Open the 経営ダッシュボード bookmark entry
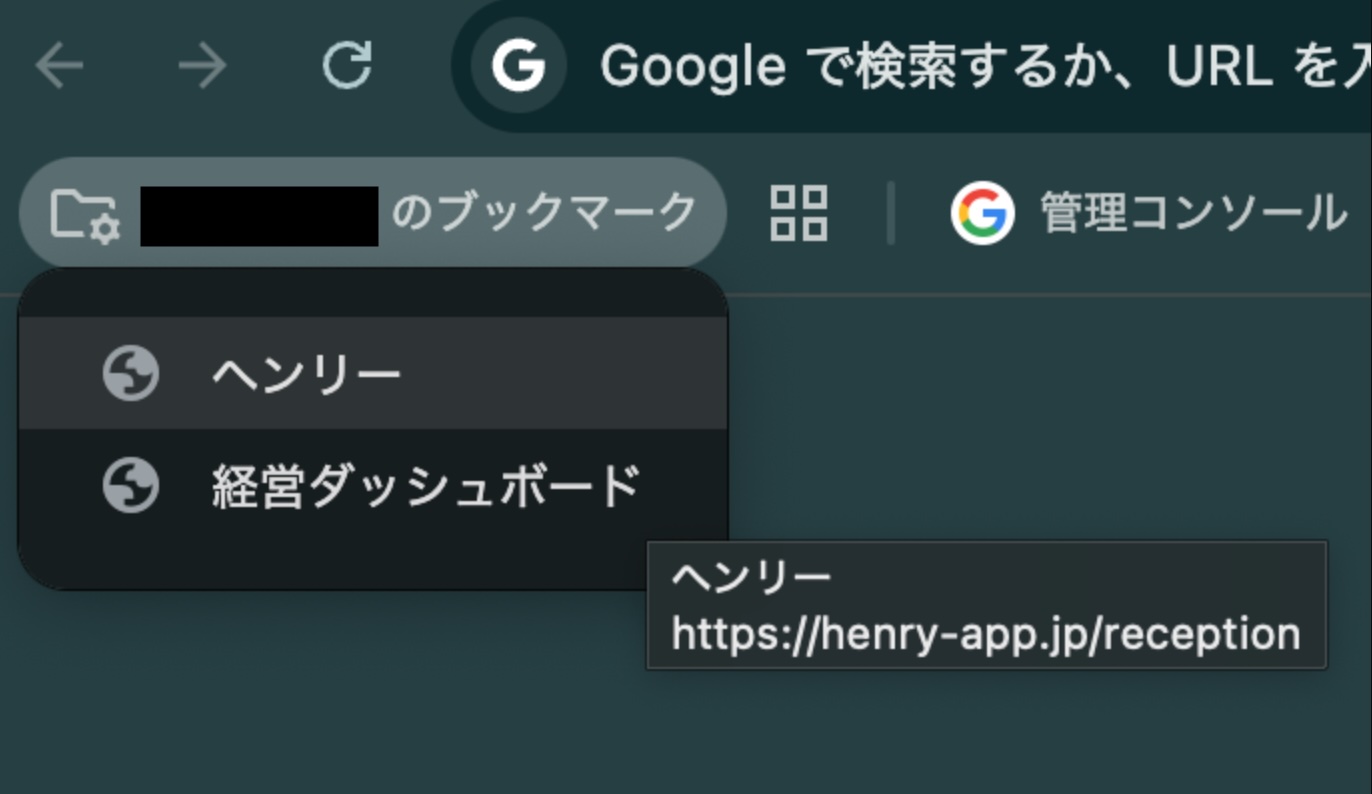This screenshot has height=794, width=1372. coord(425,486)
